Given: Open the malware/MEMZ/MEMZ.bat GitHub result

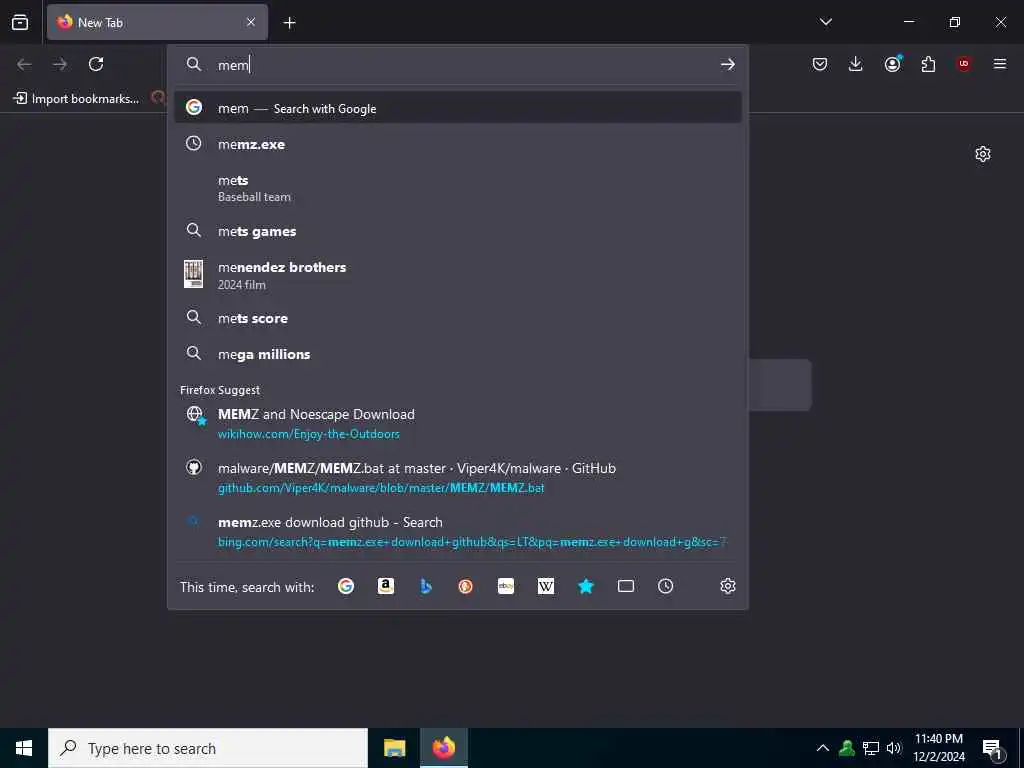Looking at the screenshot, I should point(458,477).
